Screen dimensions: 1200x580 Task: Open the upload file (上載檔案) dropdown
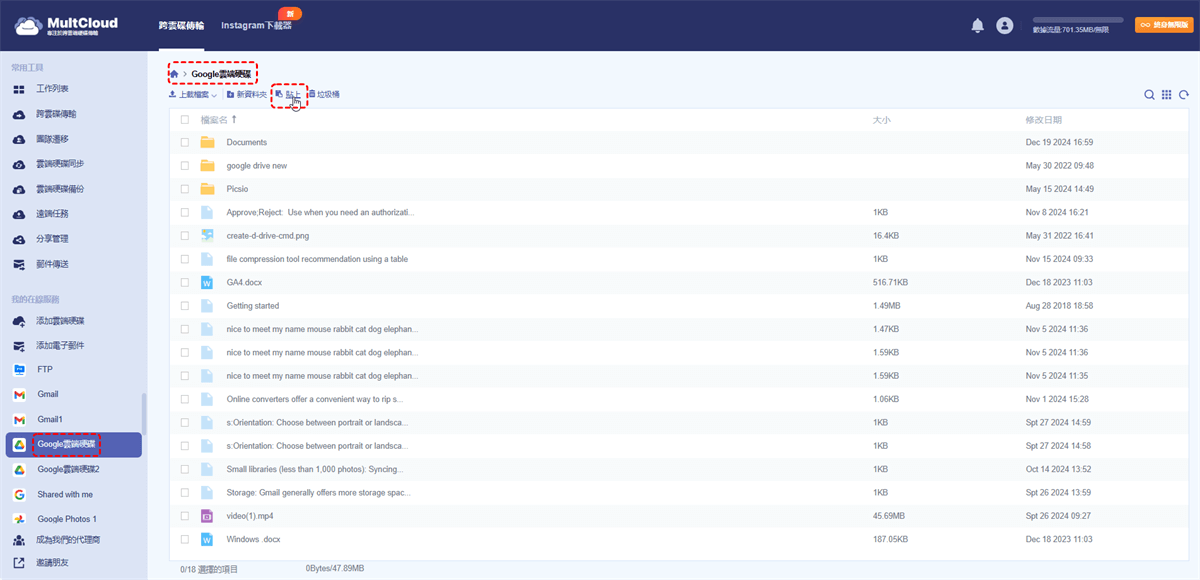[192, 94]
